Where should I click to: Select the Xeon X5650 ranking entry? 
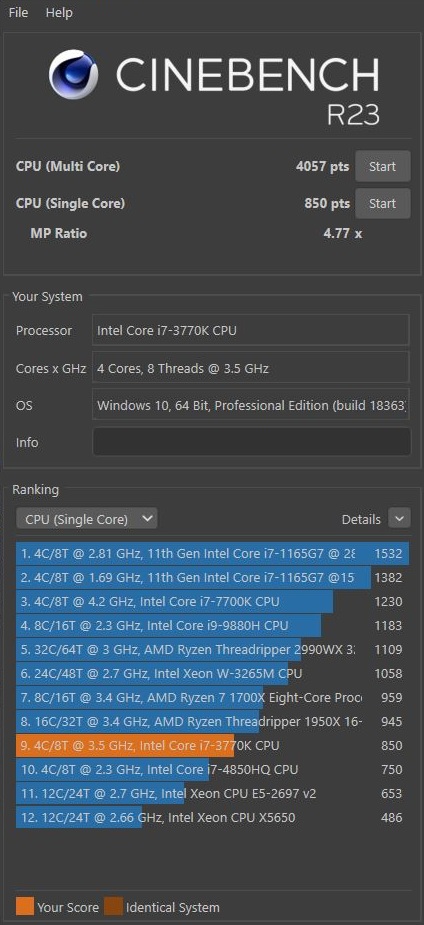(212, 818)
